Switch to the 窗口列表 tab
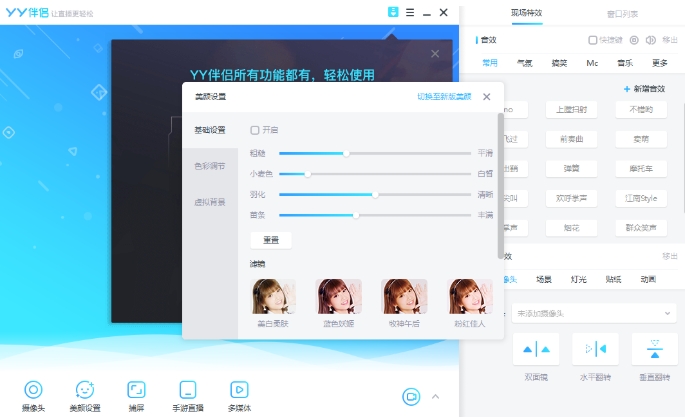 pyautogui.click(x=623, y=14)
